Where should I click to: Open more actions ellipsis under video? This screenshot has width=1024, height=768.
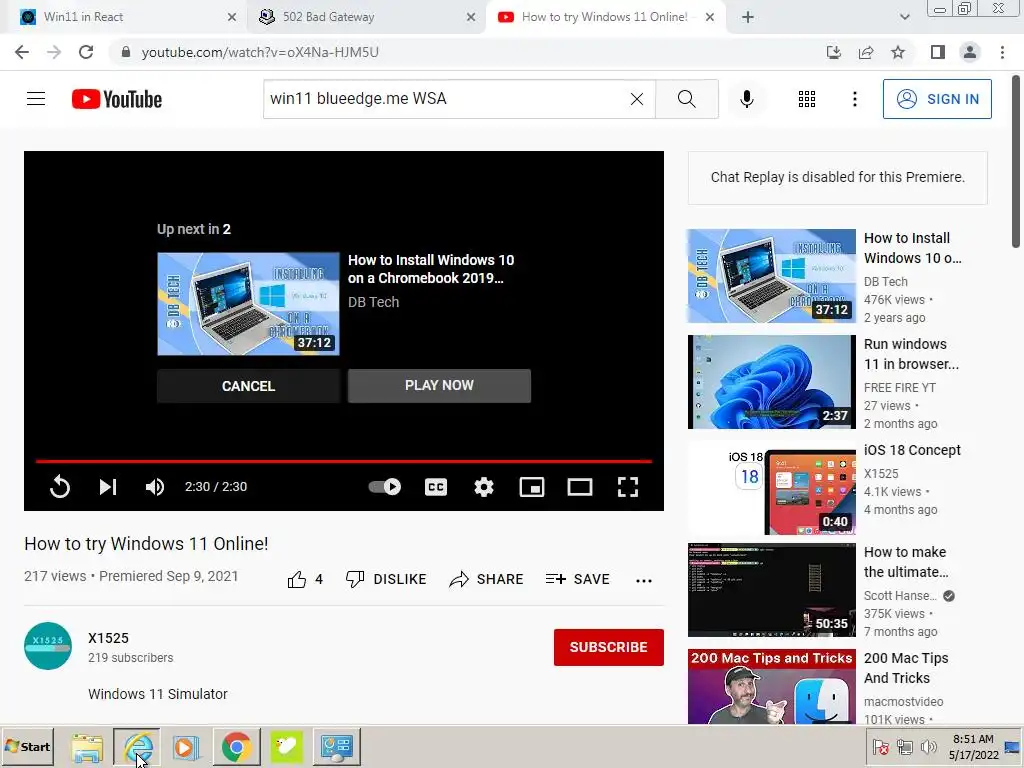[x=644, y=581]
